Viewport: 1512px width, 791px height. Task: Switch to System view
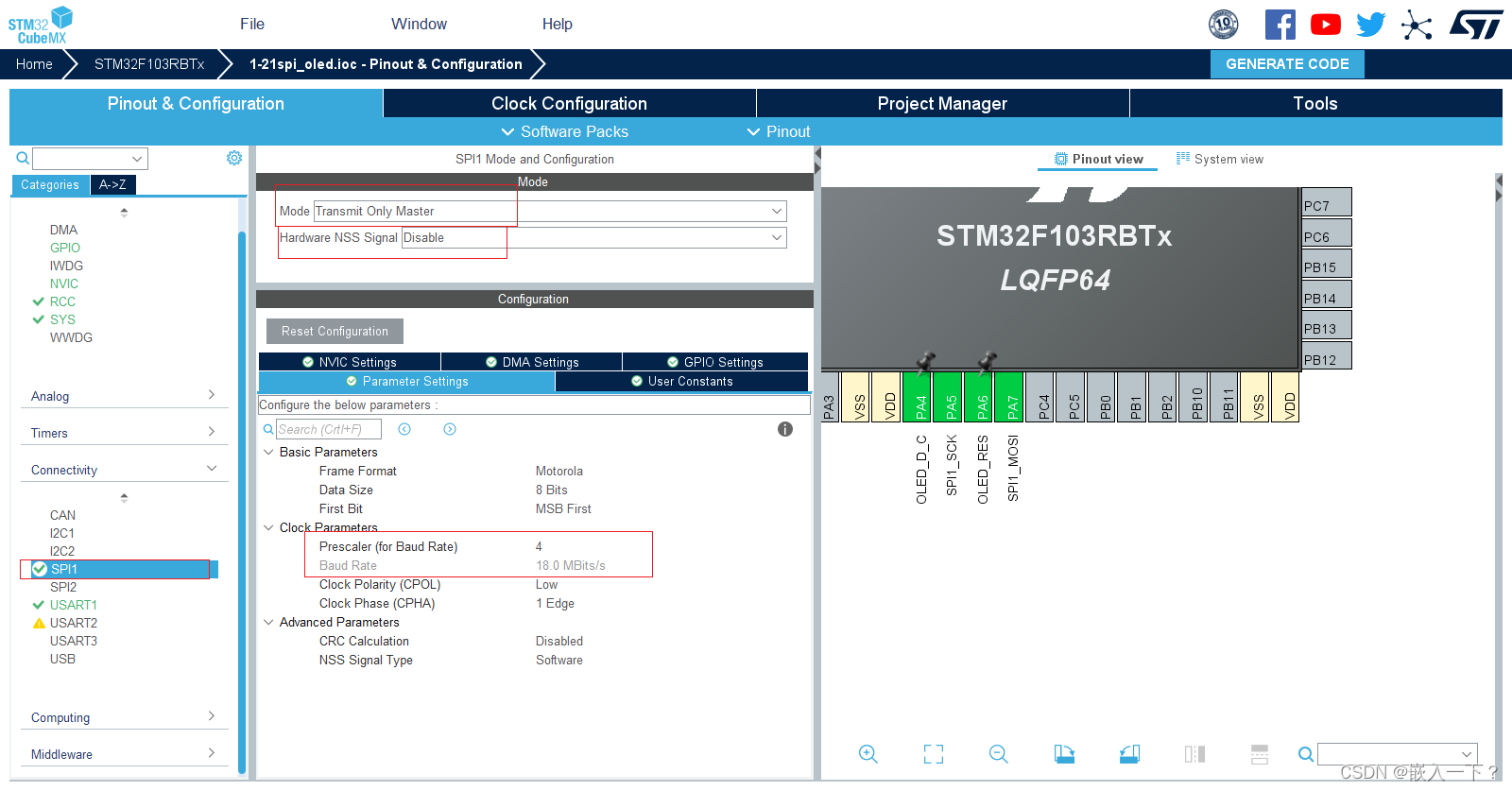pyautogui.click(x=1220, y=159)
